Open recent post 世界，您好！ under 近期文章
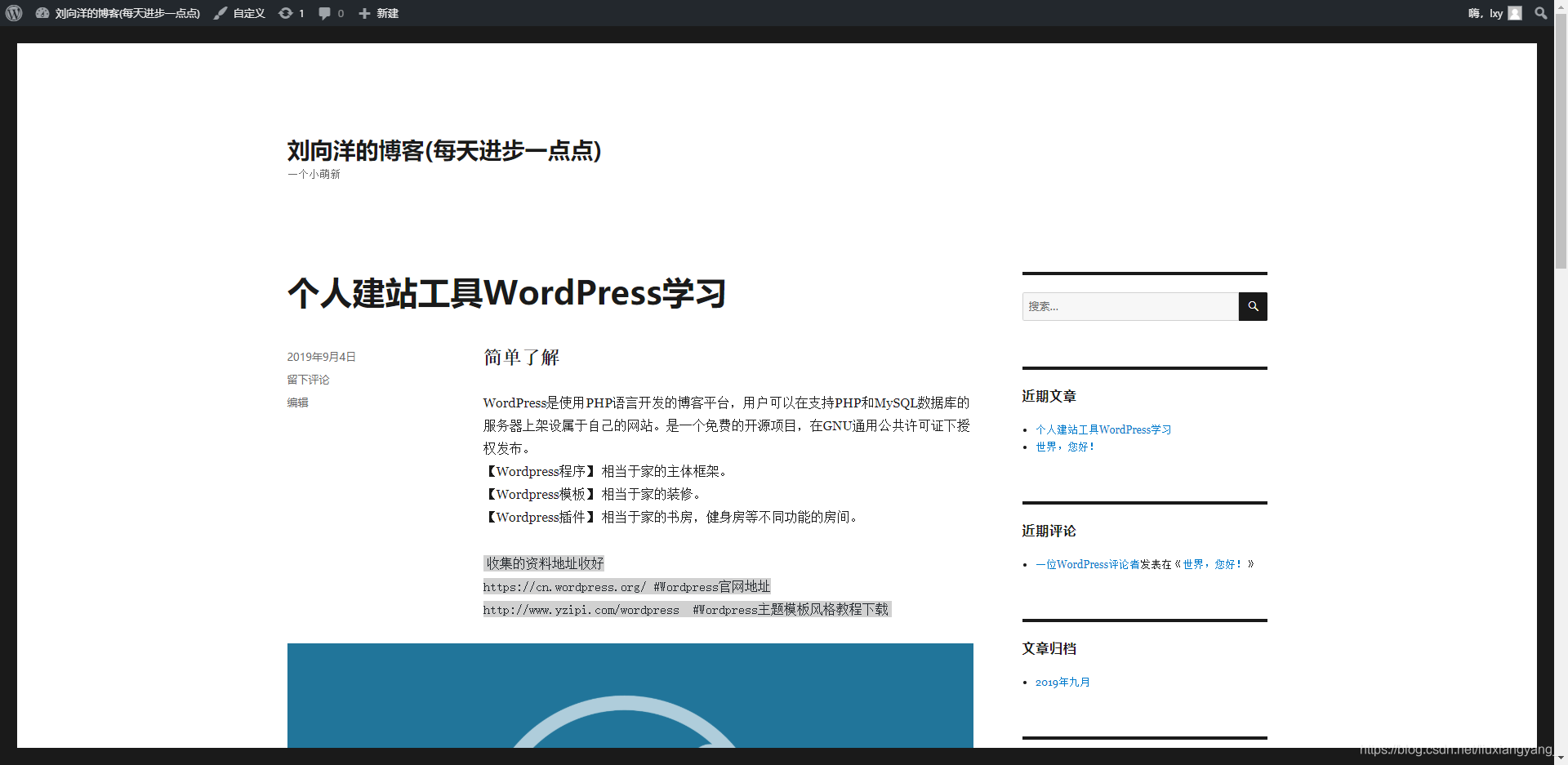This screenshot has width=1568, height=765. (x=1065, y=447)
